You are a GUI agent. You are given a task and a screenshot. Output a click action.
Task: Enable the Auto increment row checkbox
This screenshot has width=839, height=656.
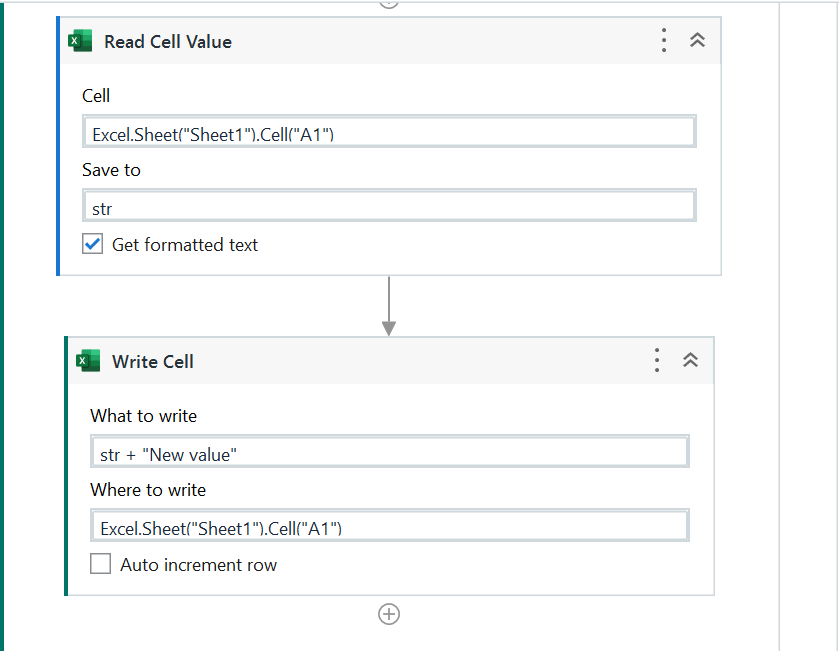(101, 565)
